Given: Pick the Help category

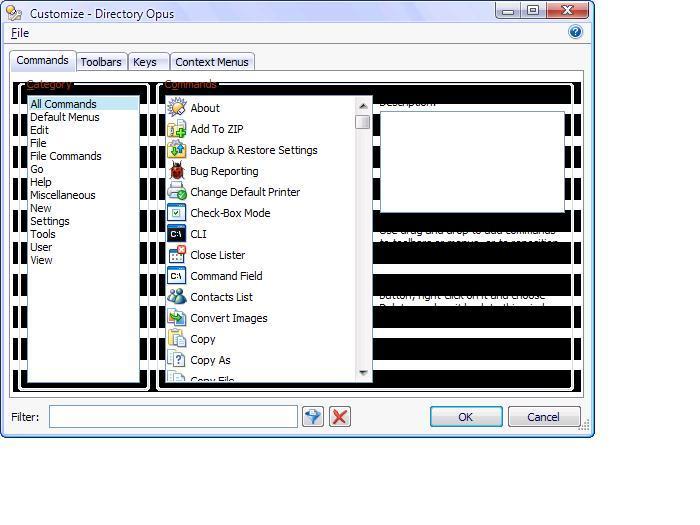Looking at the screenshot, I should [83, 182].
